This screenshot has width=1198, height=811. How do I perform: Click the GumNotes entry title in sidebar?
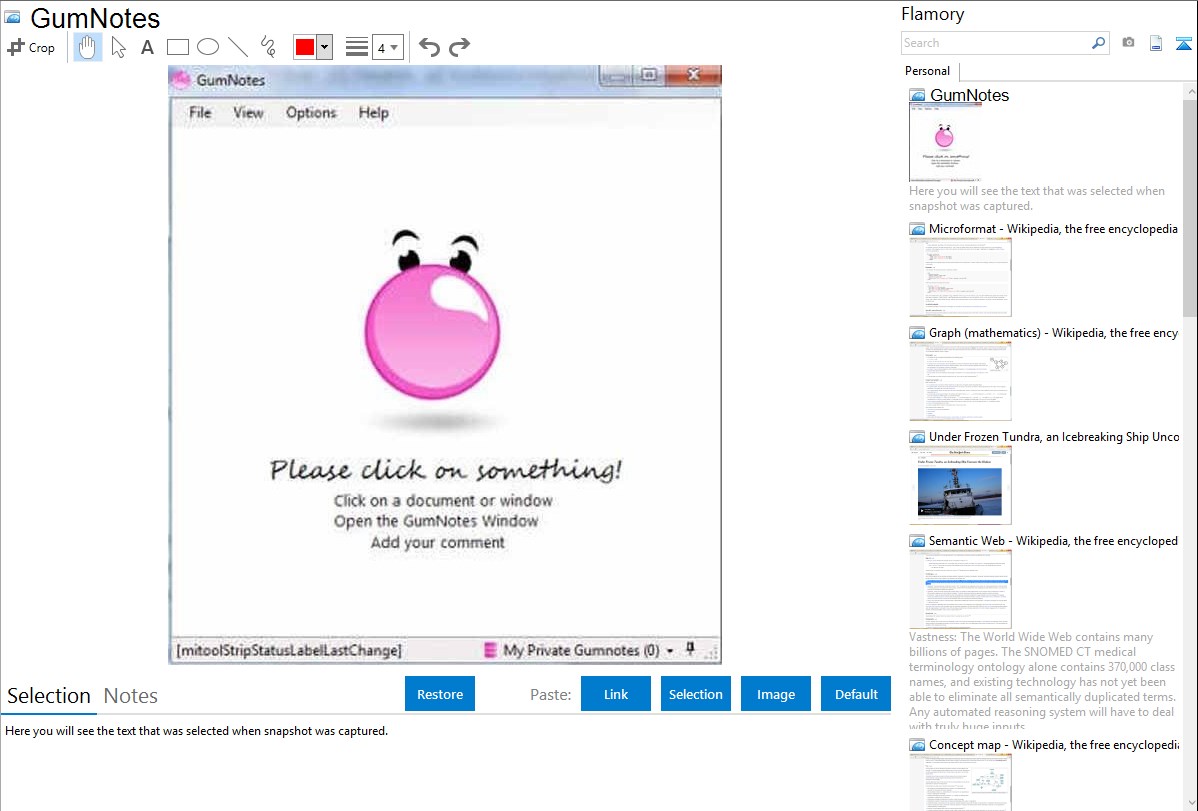click(969, 96)
